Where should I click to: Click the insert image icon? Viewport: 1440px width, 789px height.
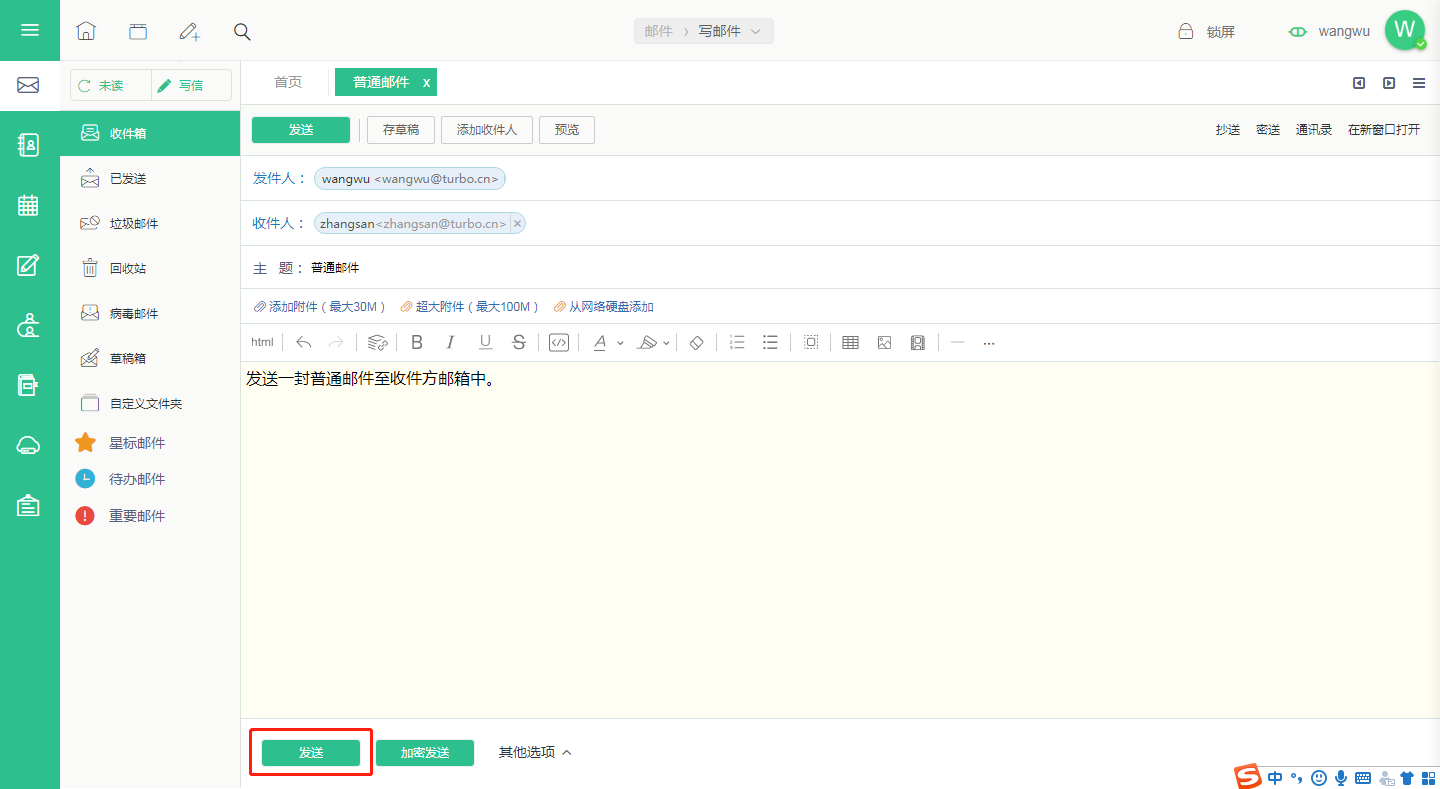pyautogui.click(x=884, y=342)
